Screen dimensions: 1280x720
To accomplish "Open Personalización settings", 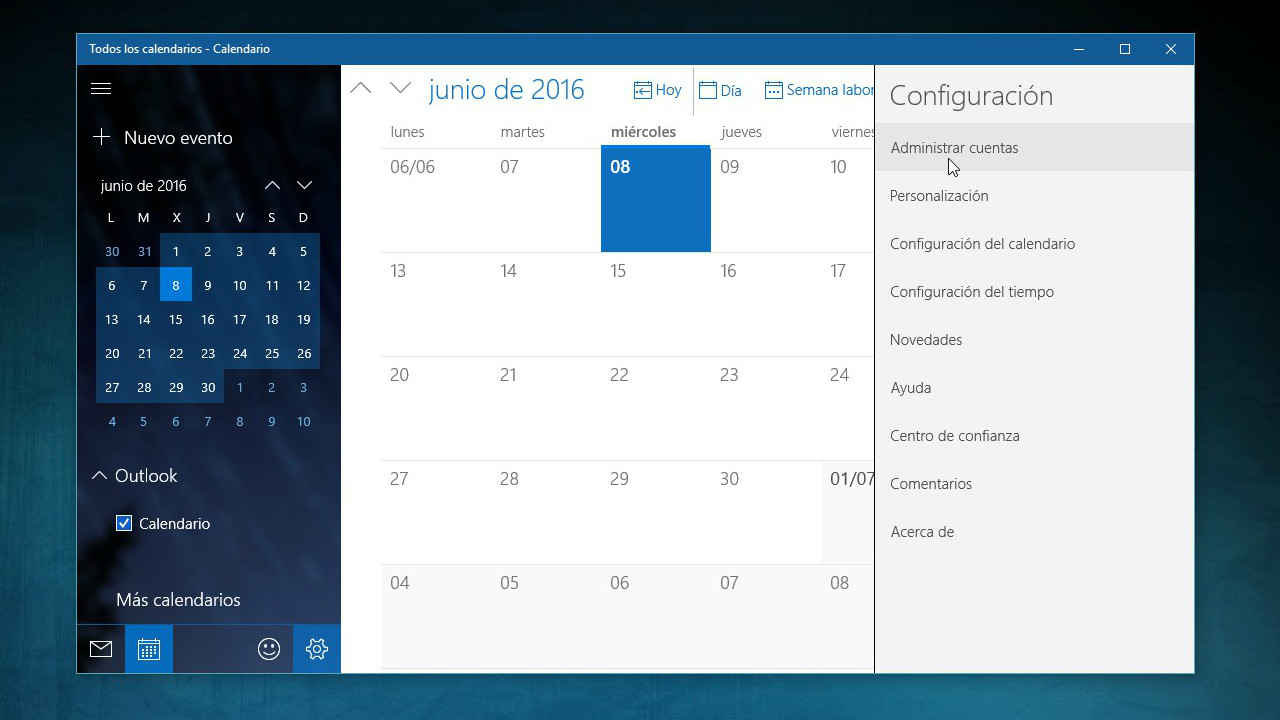I will [1034, 196].
